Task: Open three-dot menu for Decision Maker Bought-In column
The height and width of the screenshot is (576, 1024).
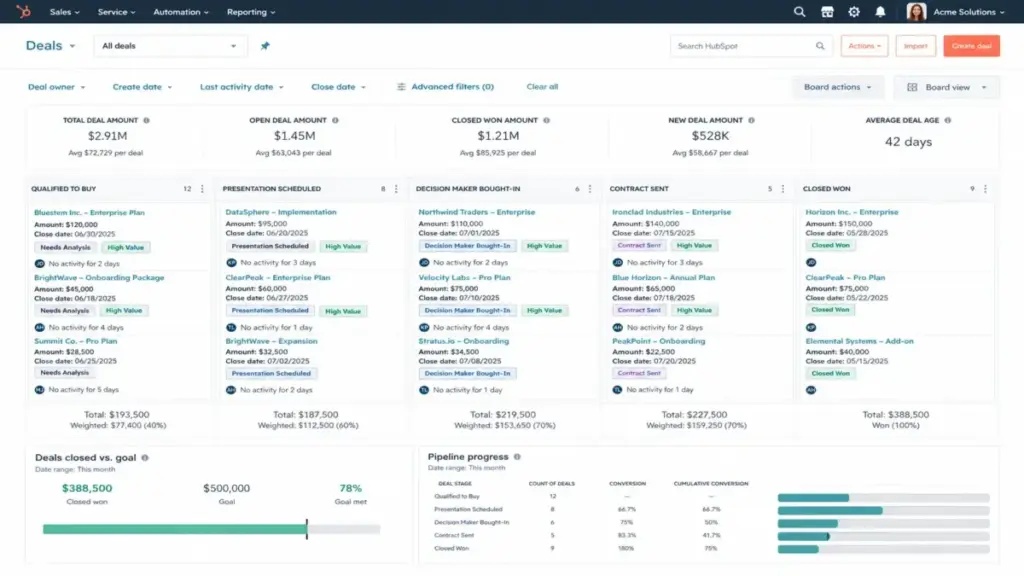Action: point(590,189)
